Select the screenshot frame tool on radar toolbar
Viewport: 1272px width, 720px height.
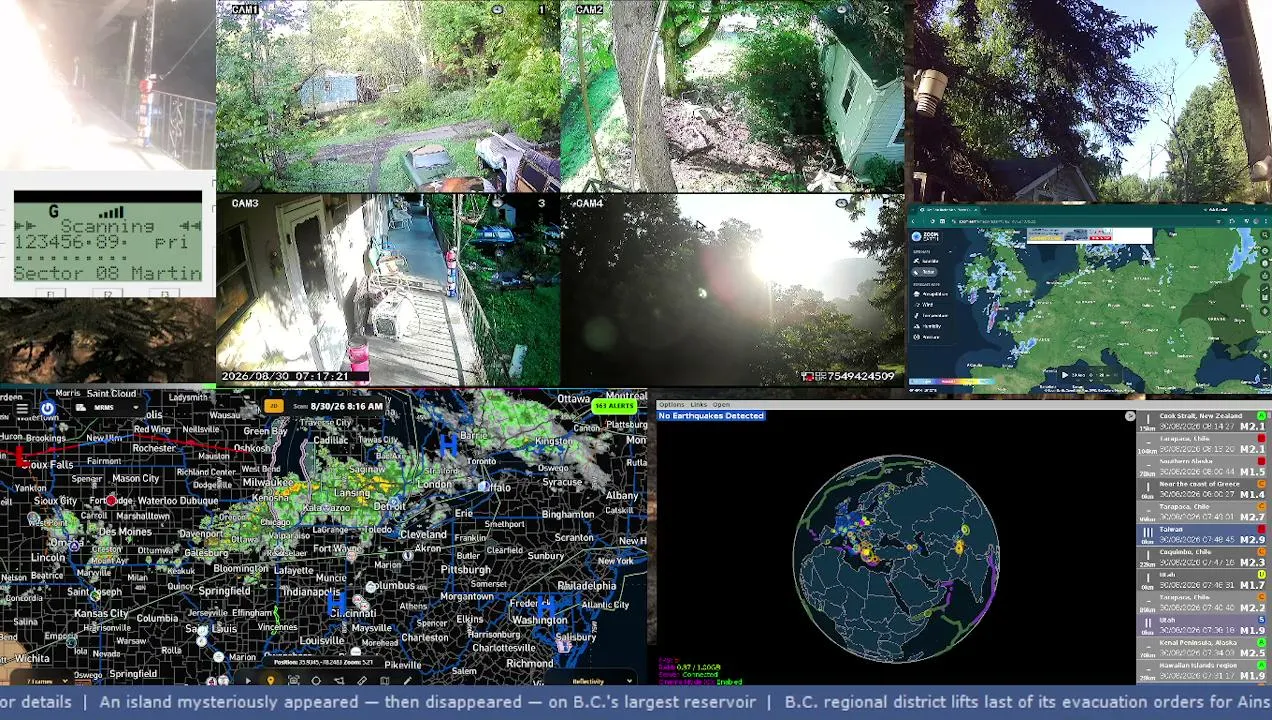[x=293, y=681]
